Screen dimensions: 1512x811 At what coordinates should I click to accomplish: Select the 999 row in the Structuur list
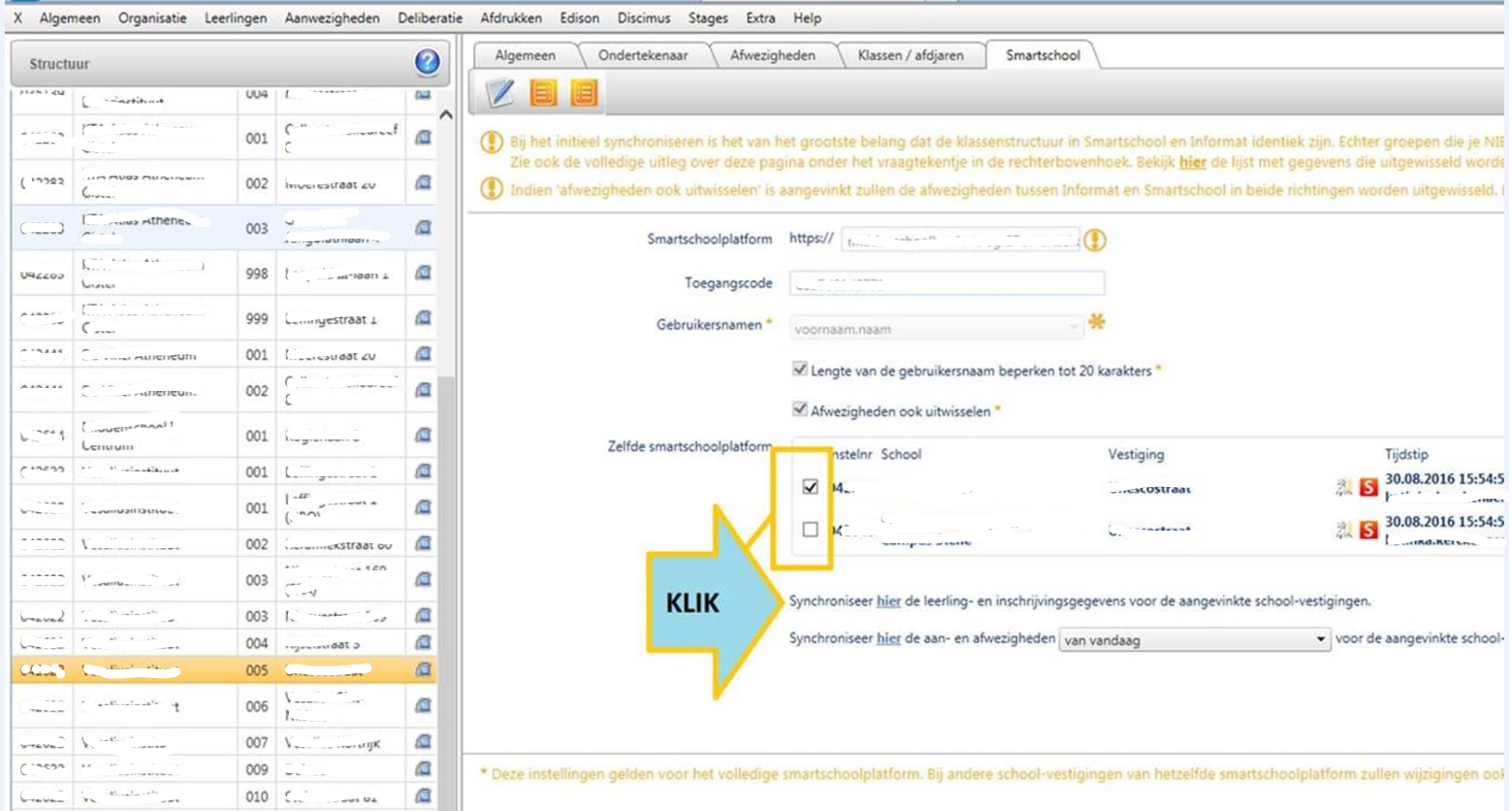pyautogui.click(x=224, y=318)
